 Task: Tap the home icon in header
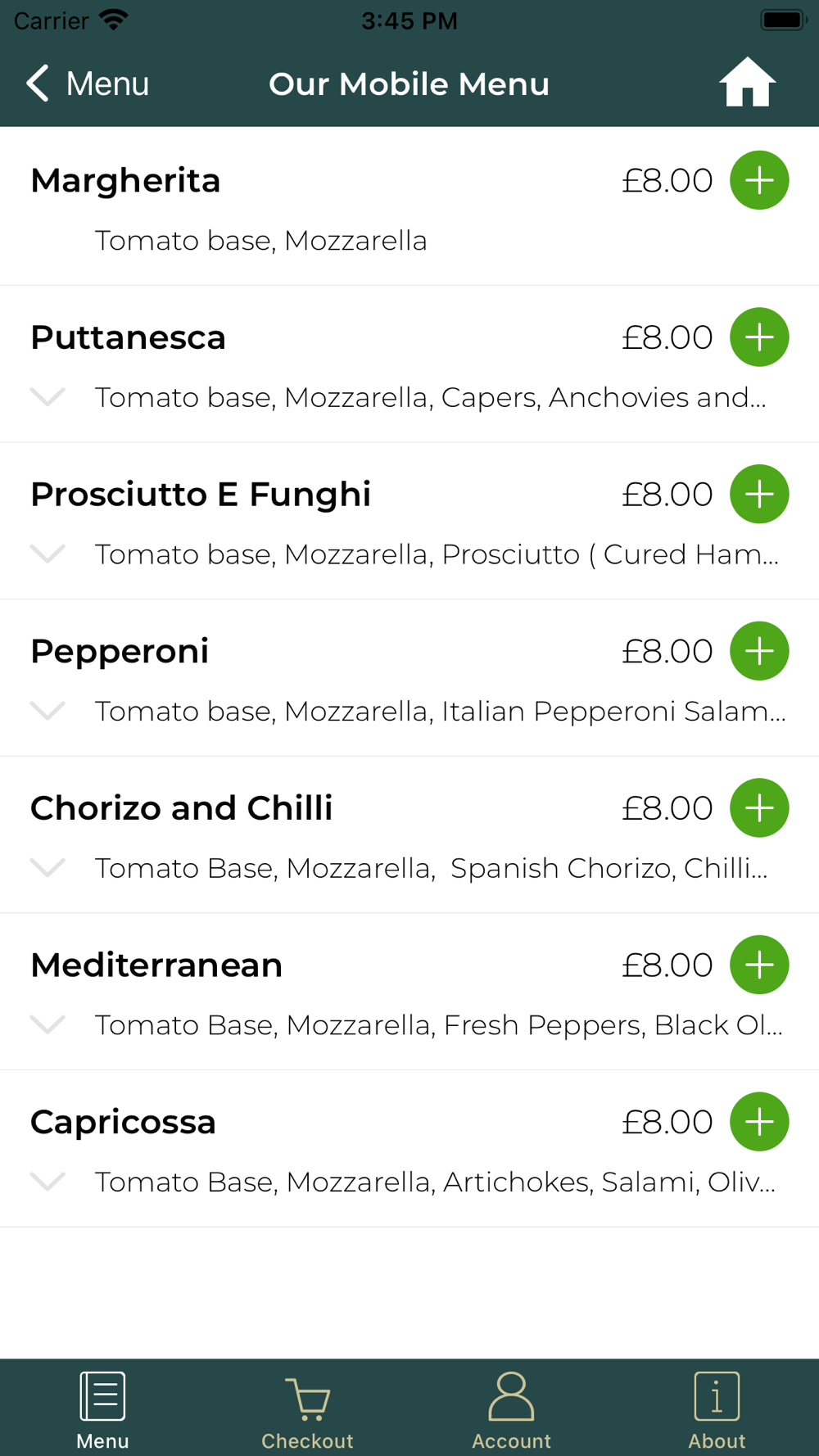747,83
